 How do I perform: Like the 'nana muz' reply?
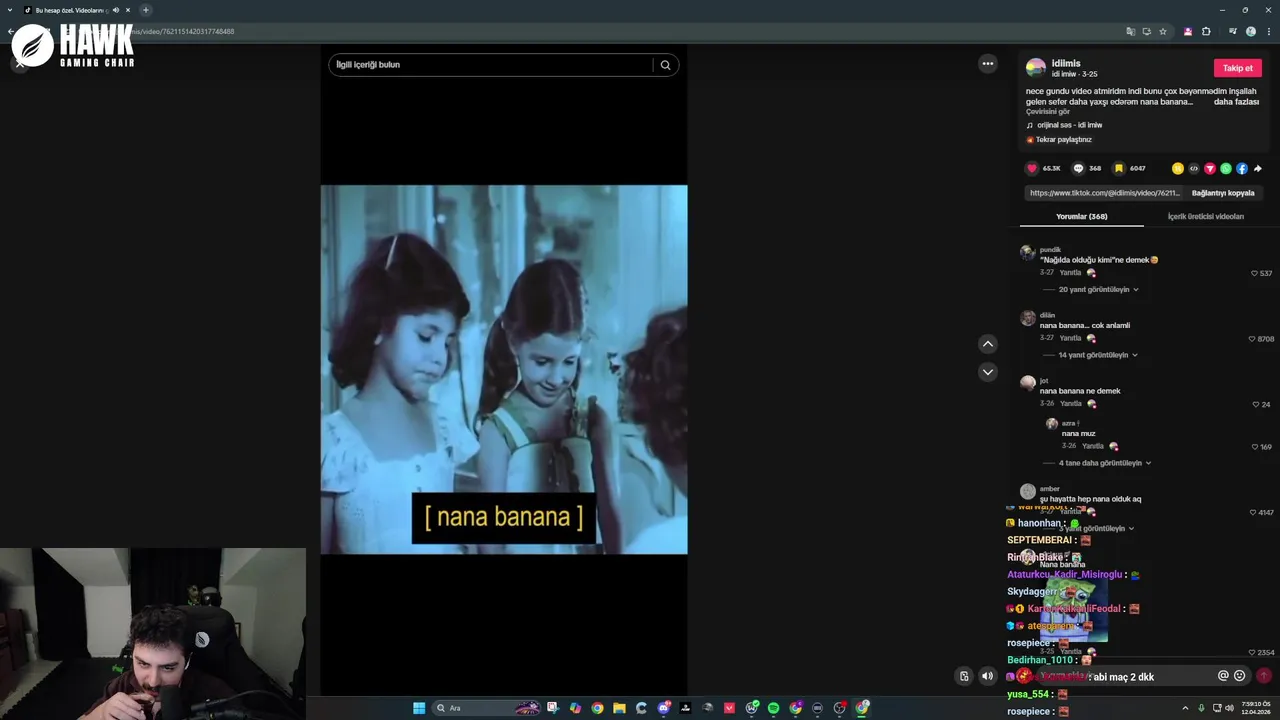(x=1254, y=447)
